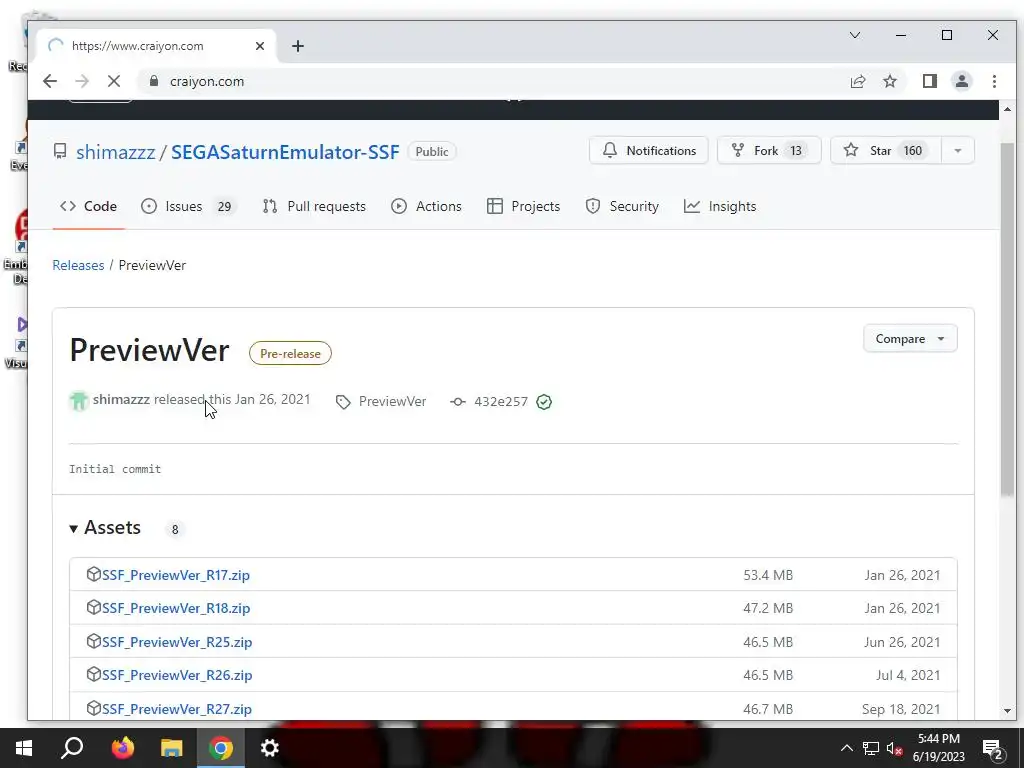Viewport: 1024px width, 768px height.
Task: Open the Issues tab
Action: coord(188,206)
